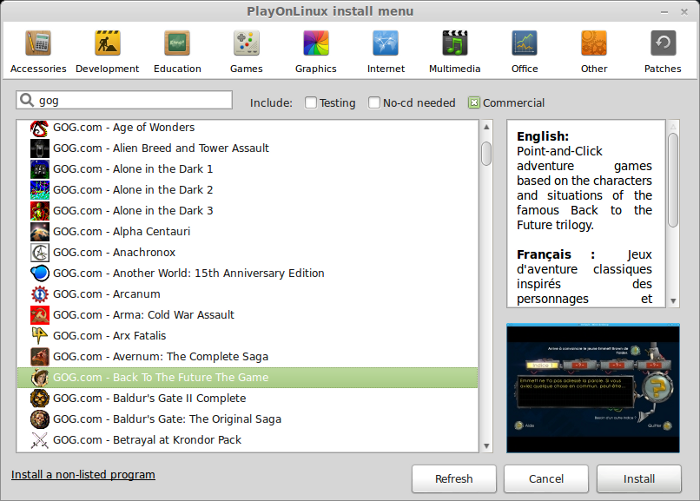Viewport: 700px width, 501px height.
Task: Select GOG.com - Baldur's Gate: The Original Saga
Action: pos(247,419)
